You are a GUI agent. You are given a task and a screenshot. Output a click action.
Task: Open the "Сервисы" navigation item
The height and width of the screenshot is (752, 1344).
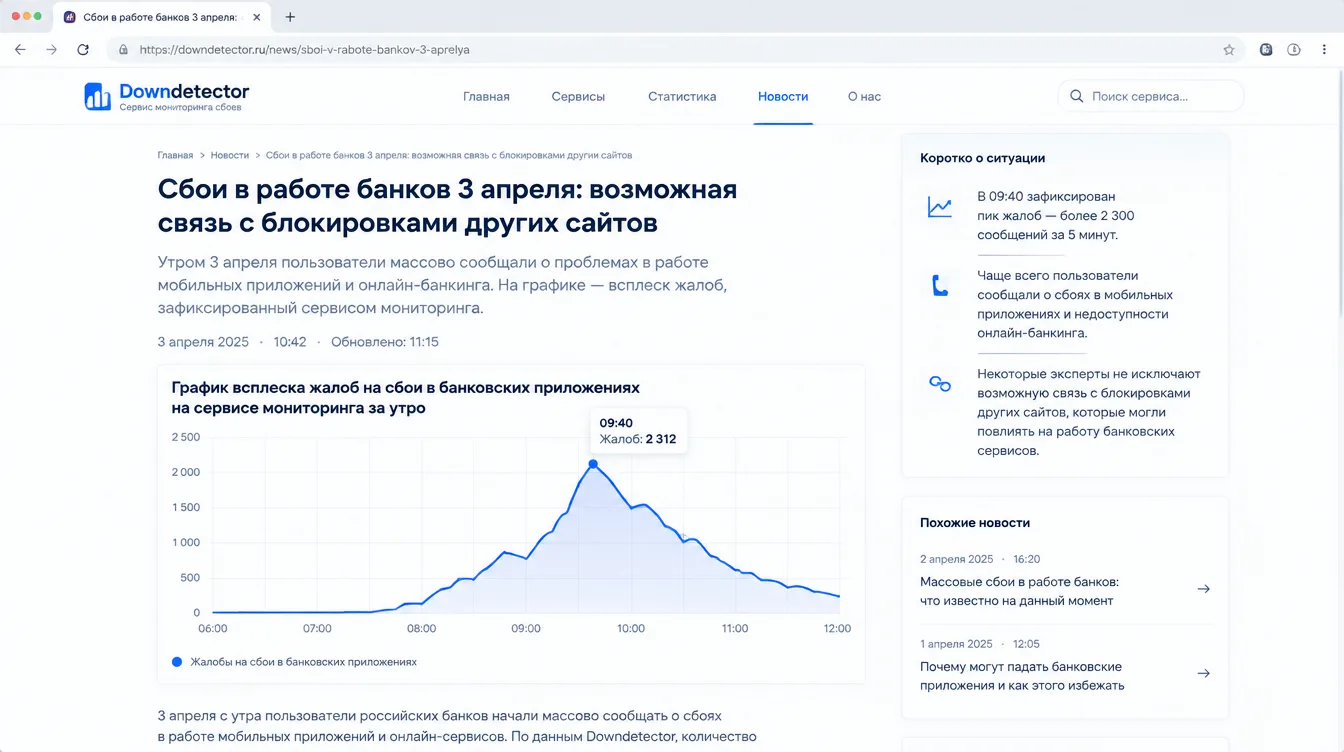click(x=578, y=97)
